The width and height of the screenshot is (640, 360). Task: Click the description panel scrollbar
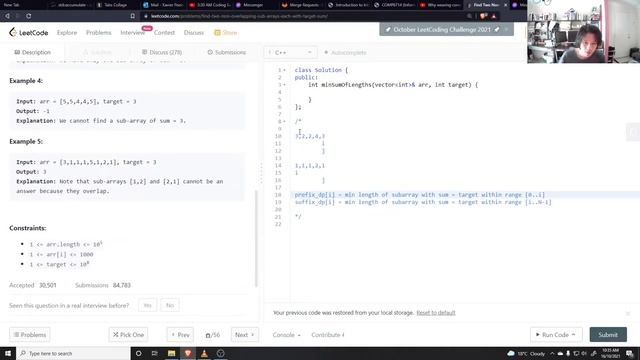[x=256, y=238]
